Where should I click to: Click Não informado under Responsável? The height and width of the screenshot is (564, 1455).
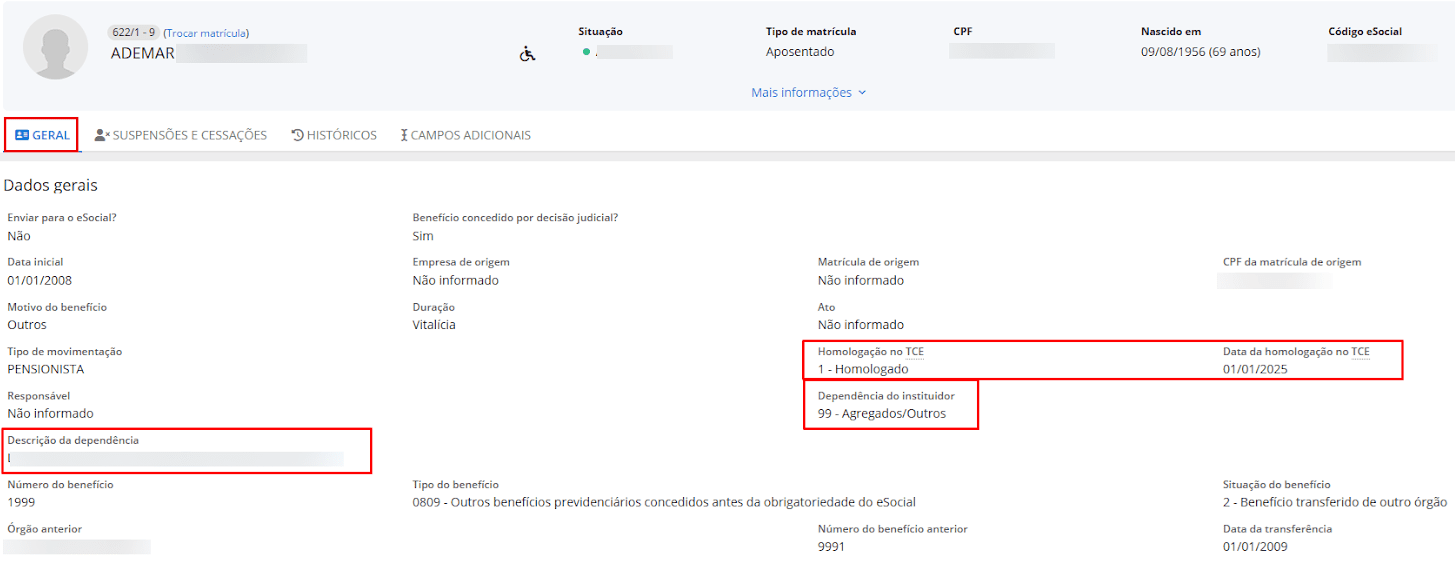50,413
